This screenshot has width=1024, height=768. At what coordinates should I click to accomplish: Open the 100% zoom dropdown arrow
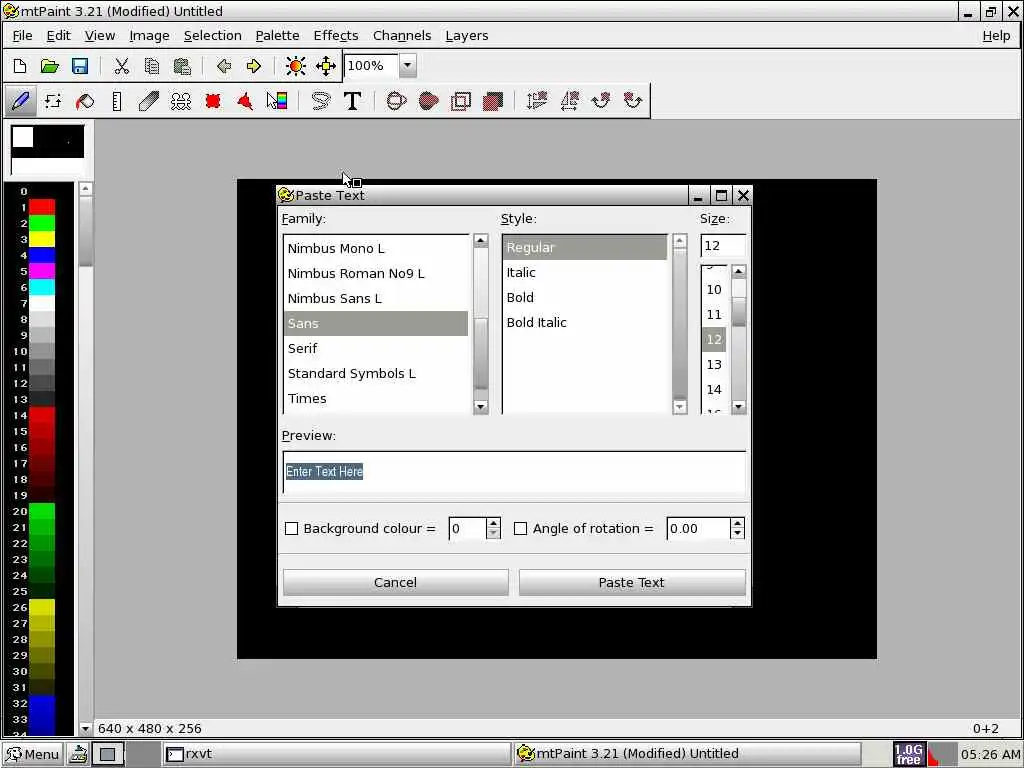coord(408,65)
